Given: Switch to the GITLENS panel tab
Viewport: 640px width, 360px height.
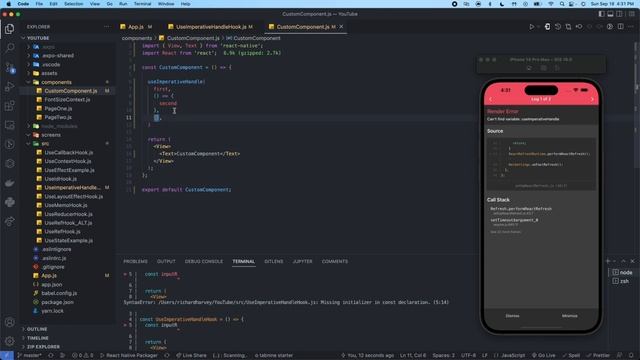Looking at the screenshot, I should pyautogui.click(x=273, y=261).
